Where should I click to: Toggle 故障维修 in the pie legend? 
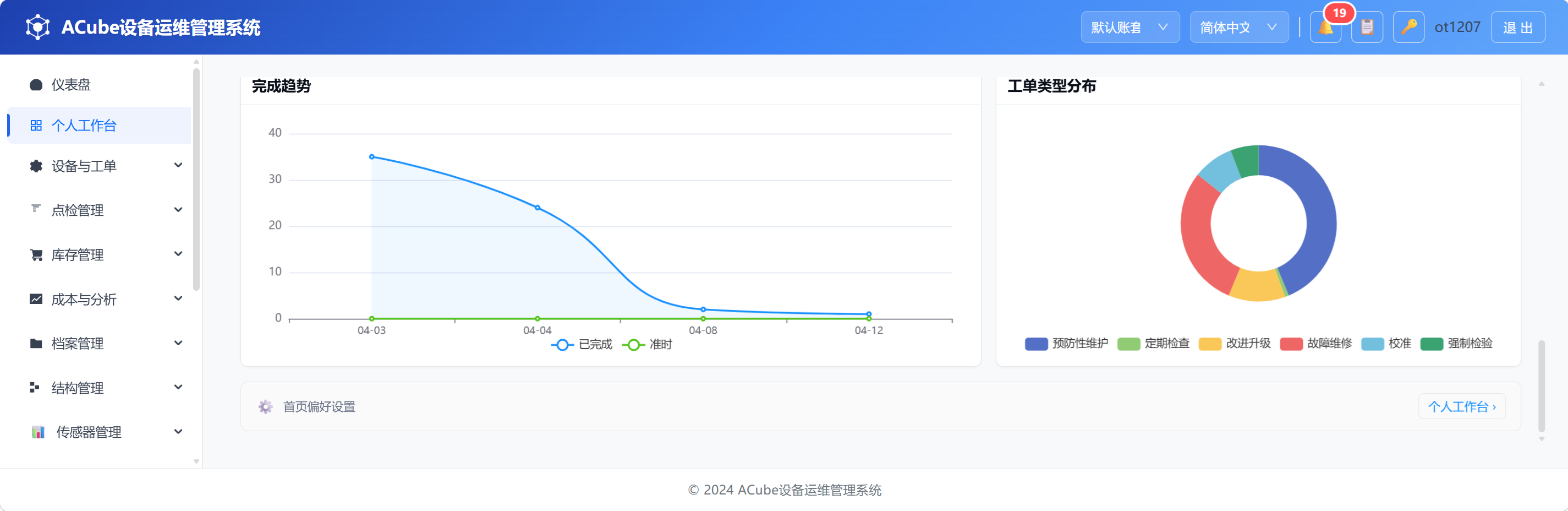click(1315, 344)
